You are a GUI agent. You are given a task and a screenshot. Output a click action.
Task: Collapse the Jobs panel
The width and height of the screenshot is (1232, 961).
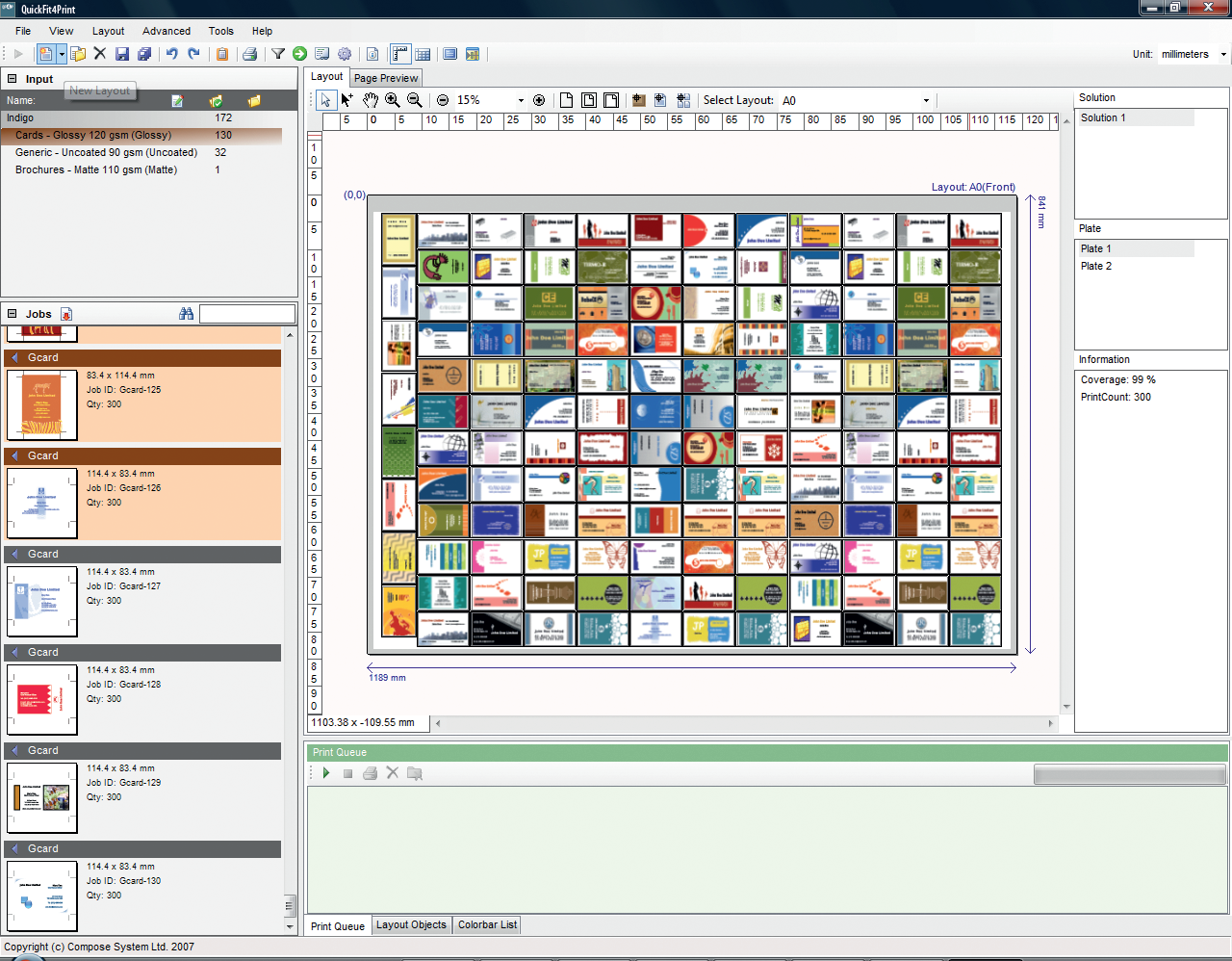[13, 314]
